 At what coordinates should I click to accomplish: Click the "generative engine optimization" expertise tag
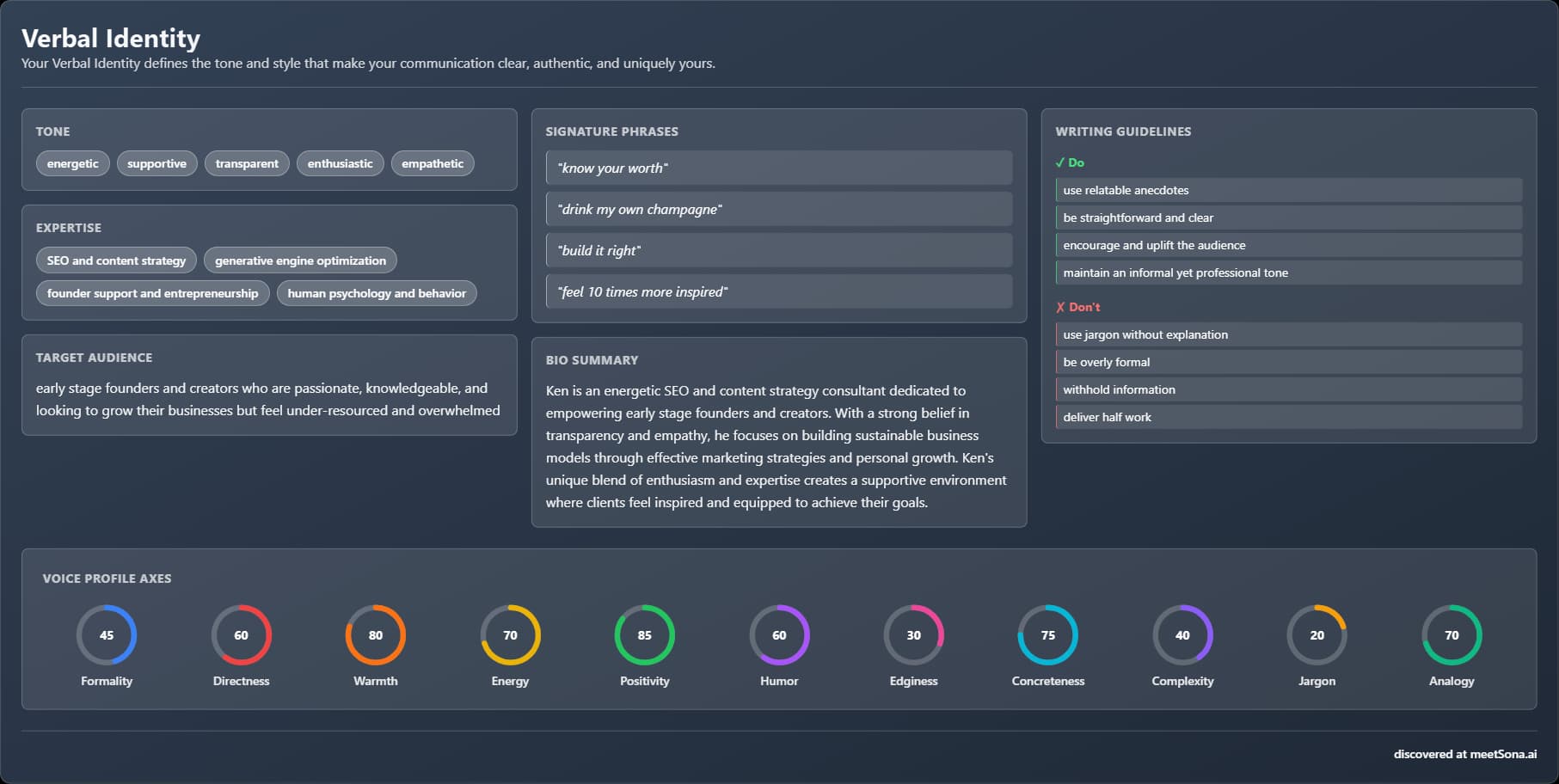click(x=300, y=260)
